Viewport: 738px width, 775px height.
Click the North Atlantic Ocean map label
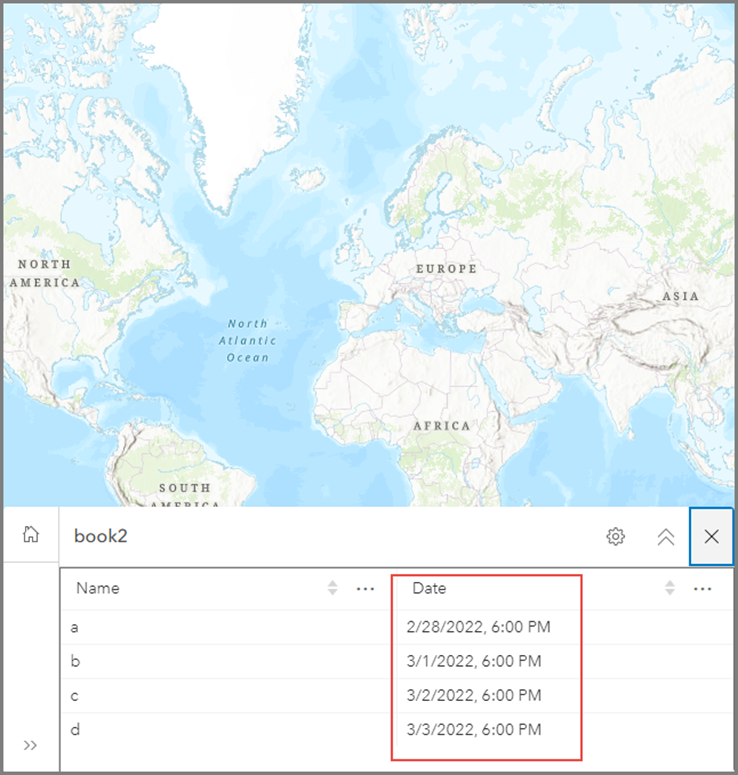click(x=247, y=341)
